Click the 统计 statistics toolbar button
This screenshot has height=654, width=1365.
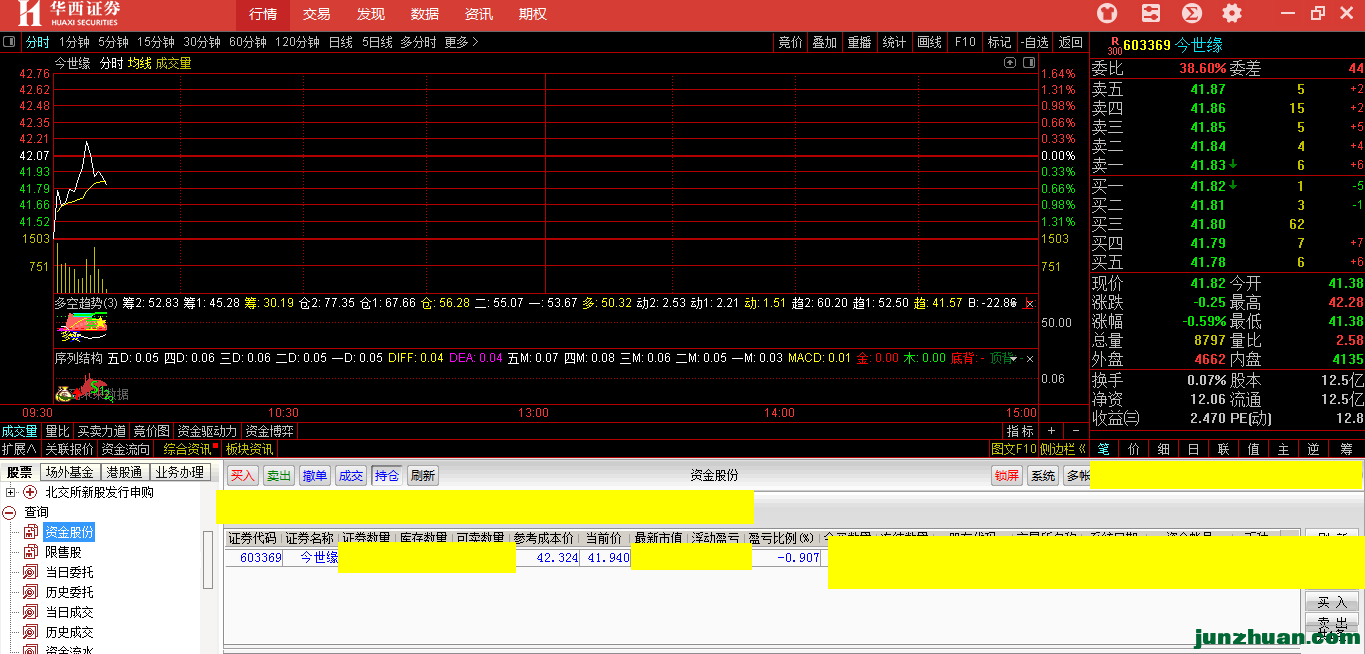[x=894, y=42]
